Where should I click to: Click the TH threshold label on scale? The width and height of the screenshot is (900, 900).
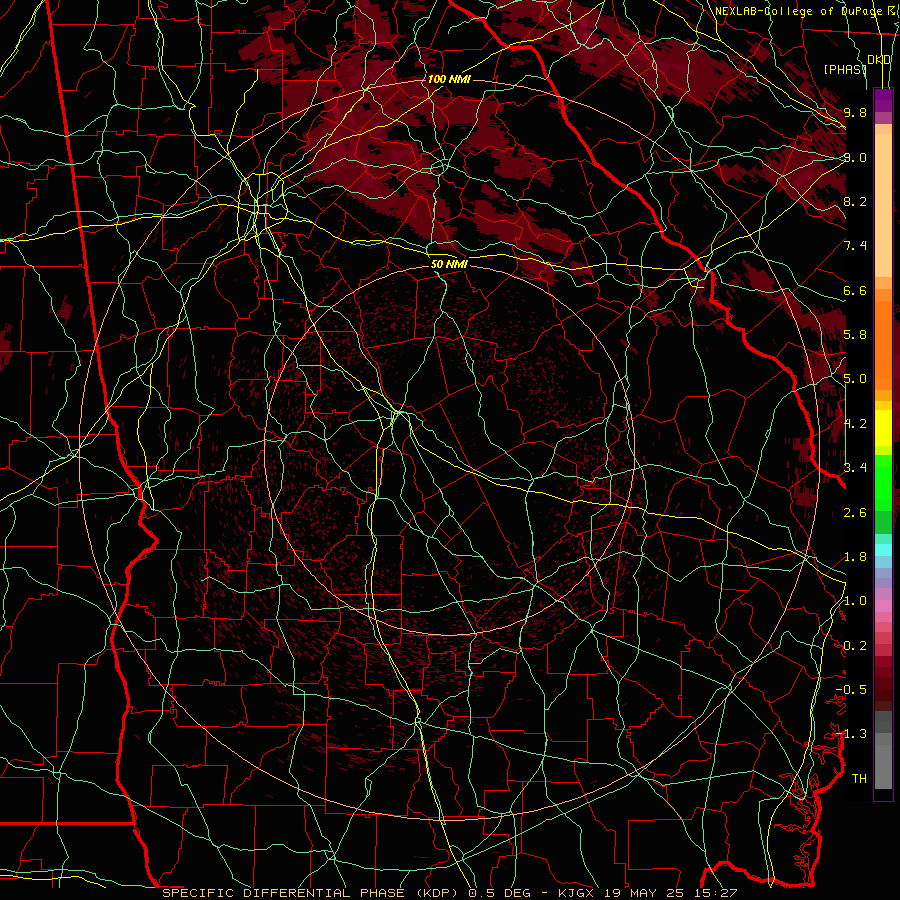point(859,779)
